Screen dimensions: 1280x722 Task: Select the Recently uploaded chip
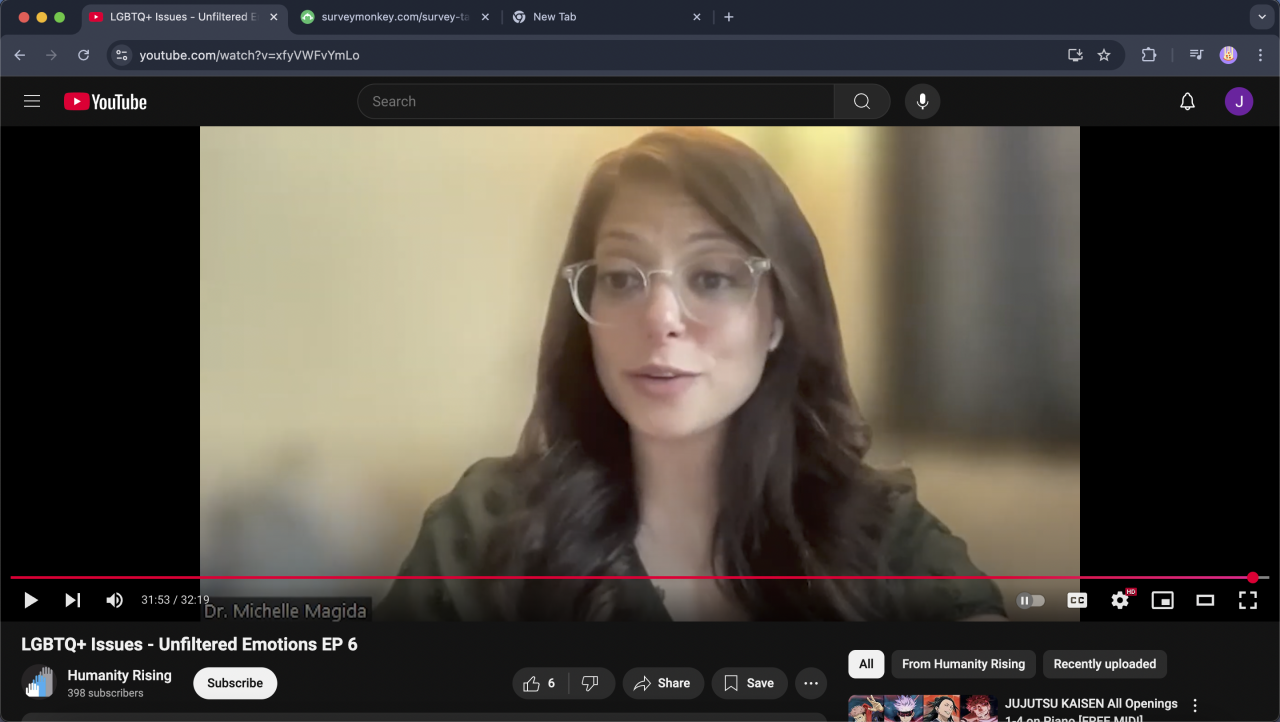tap(1104, 664)
